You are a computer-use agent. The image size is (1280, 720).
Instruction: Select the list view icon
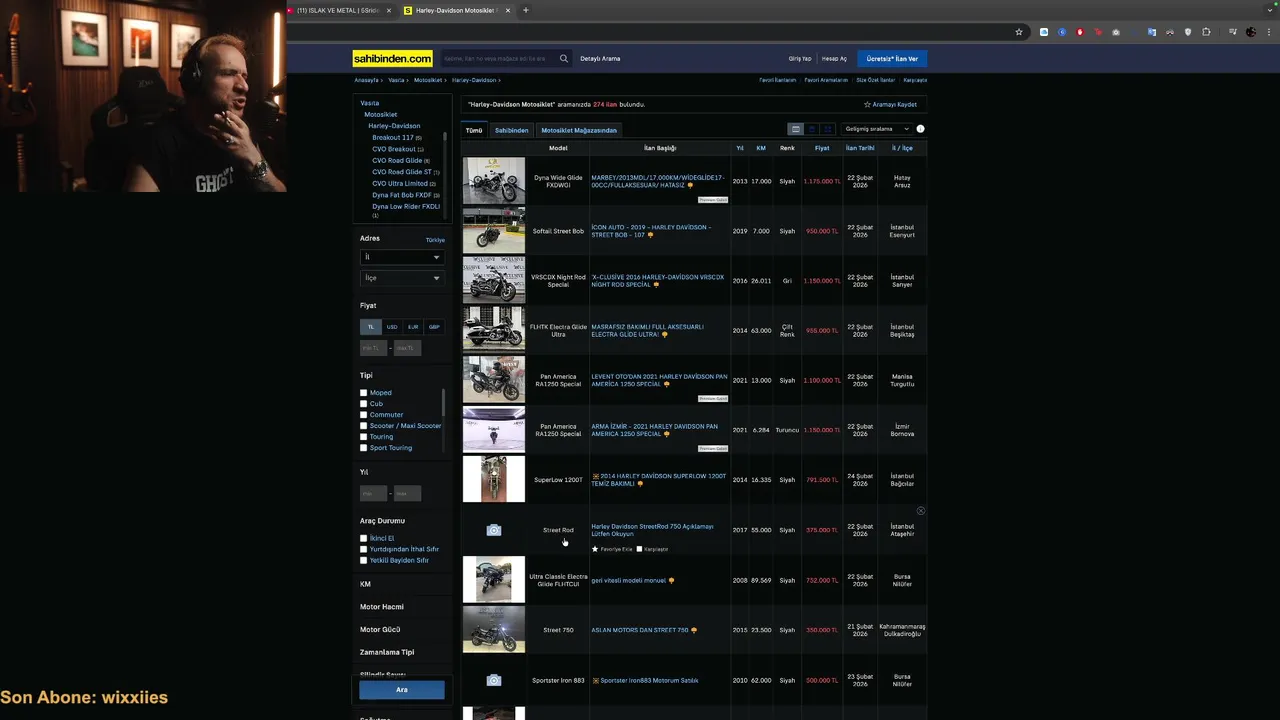coord(796,129)
